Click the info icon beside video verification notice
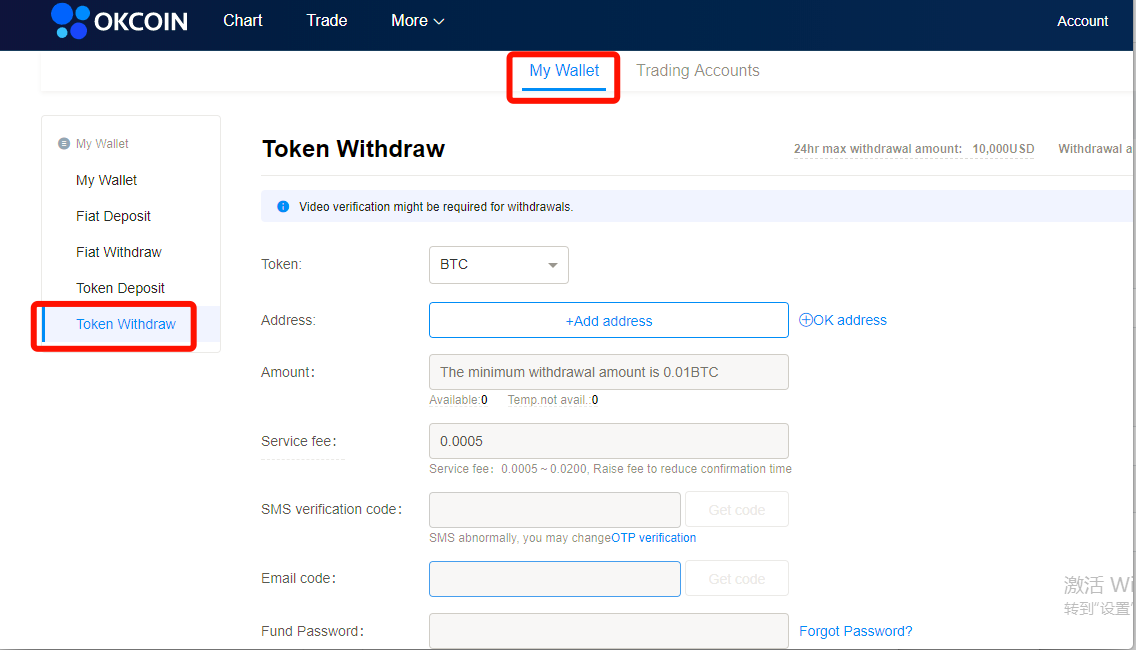 pyautogui.click(x=283, y=207)
